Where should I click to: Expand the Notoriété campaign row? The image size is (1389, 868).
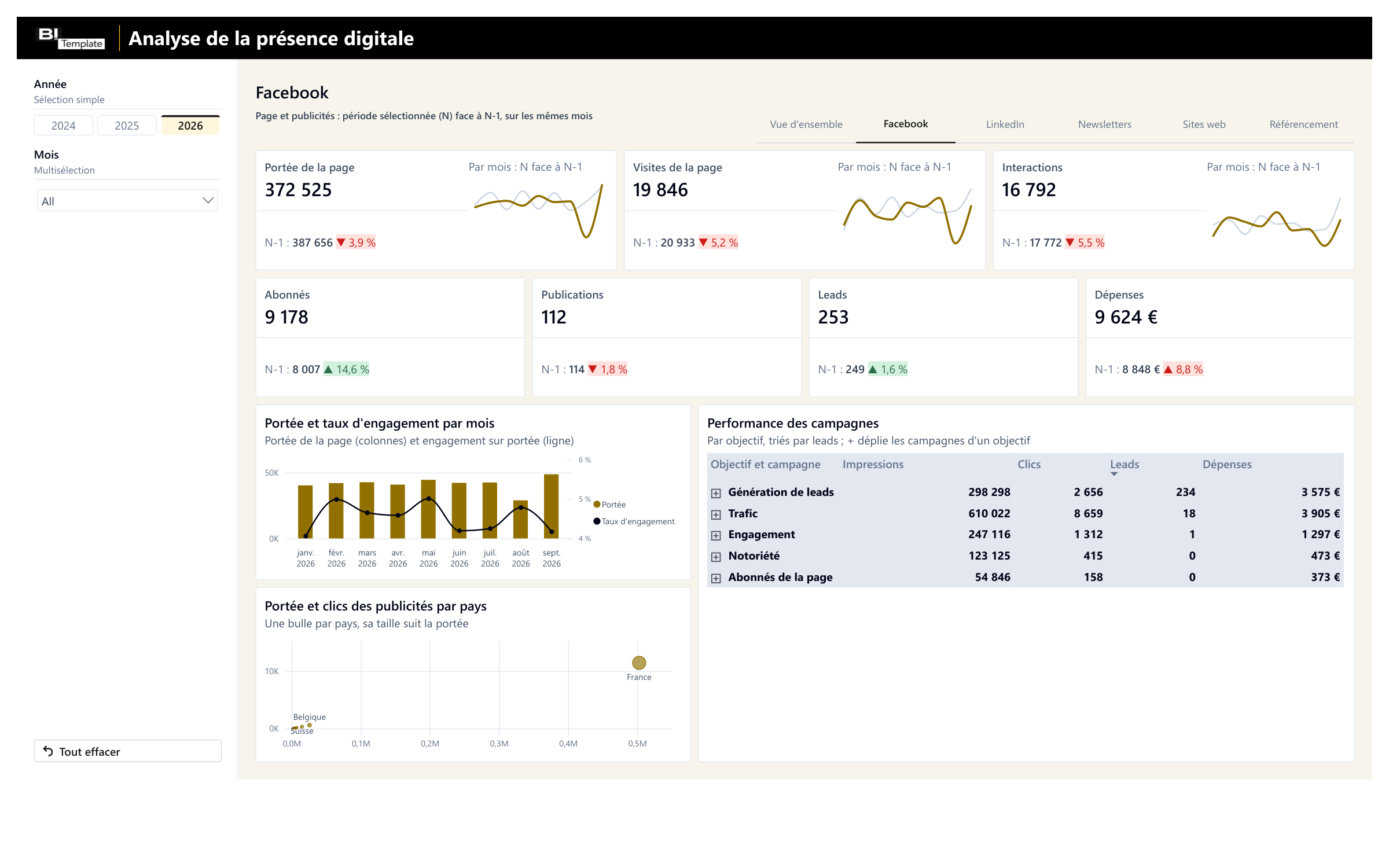tap(716, 557)
